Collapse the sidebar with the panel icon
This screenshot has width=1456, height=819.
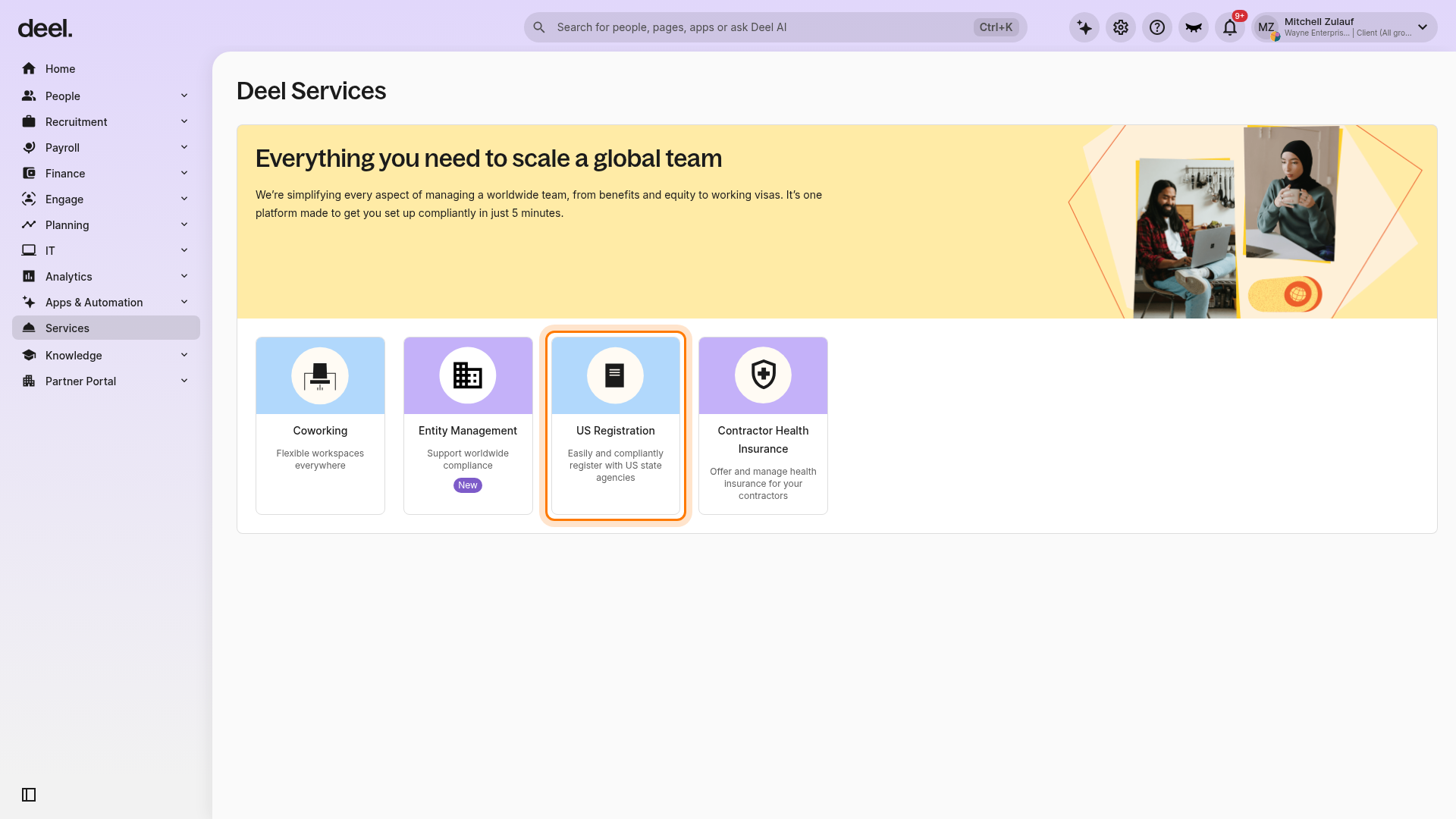tap(29, 795)
